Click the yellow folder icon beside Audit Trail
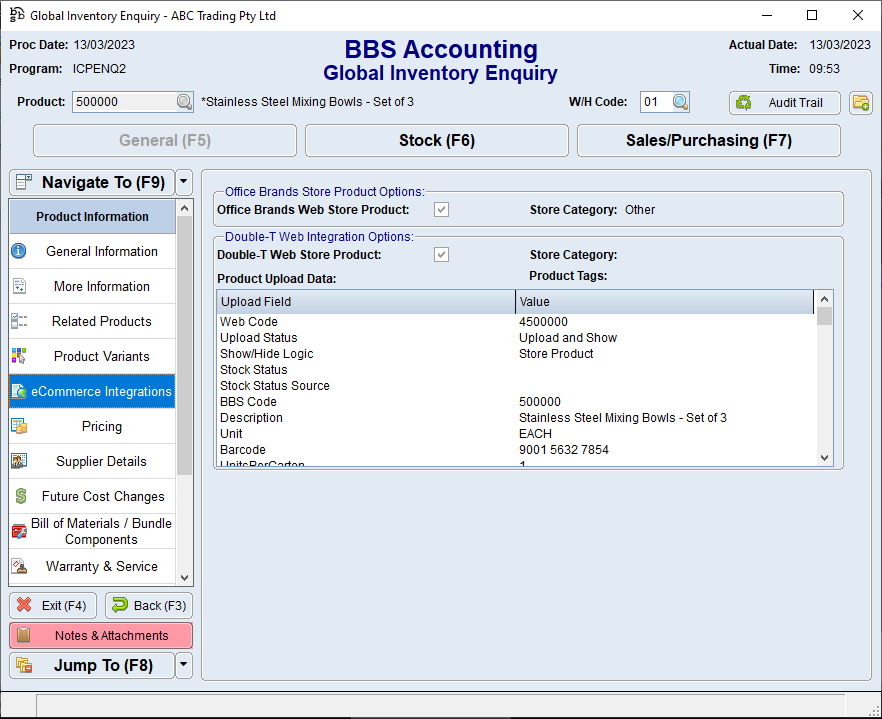 pos(860,102)
